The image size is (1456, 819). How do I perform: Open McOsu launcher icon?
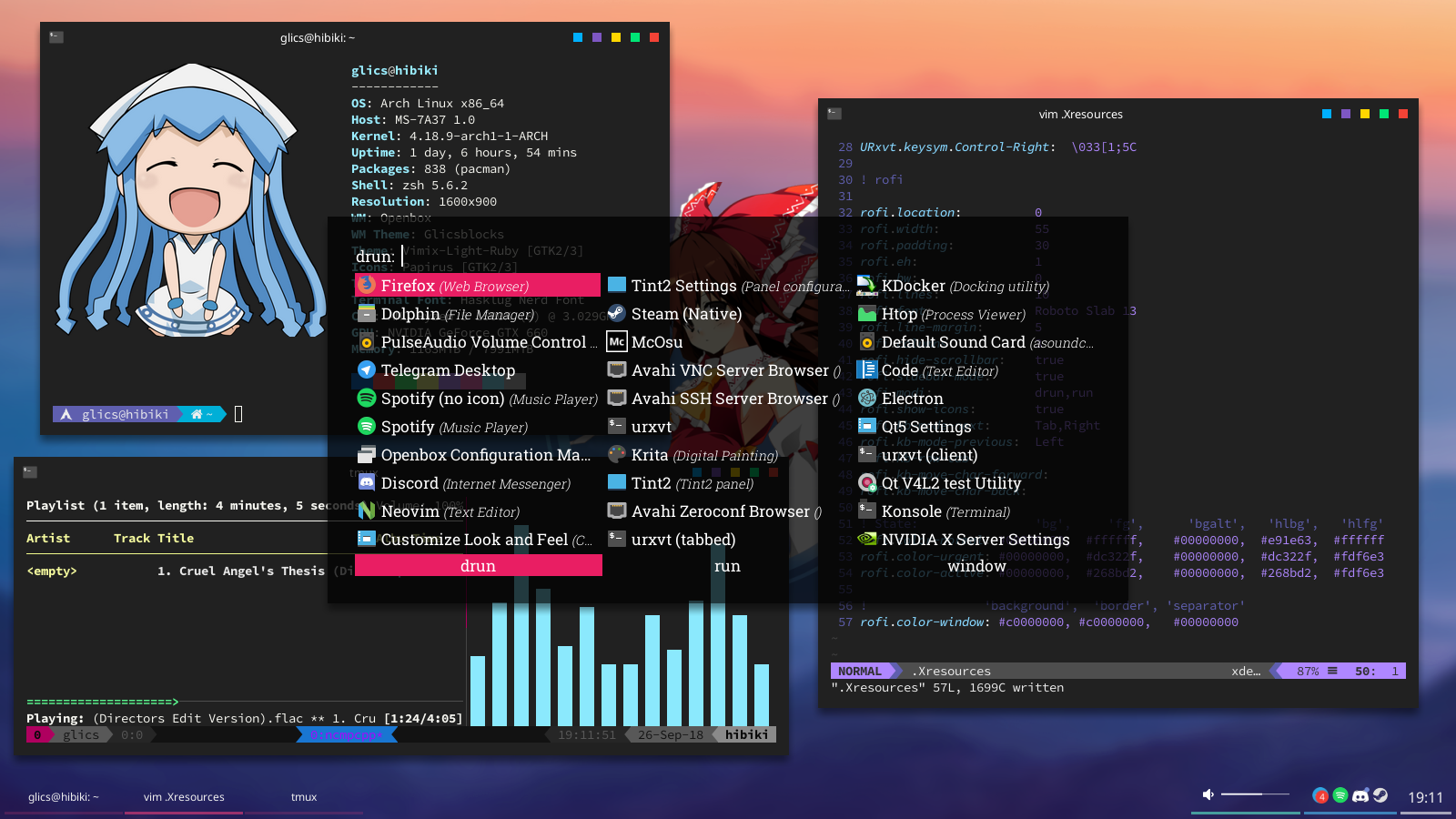[617, 342]
